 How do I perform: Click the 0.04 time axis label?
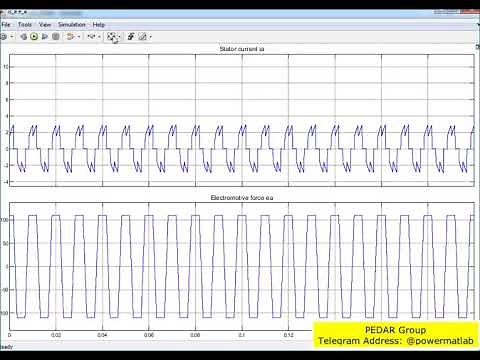coord(102,335)
